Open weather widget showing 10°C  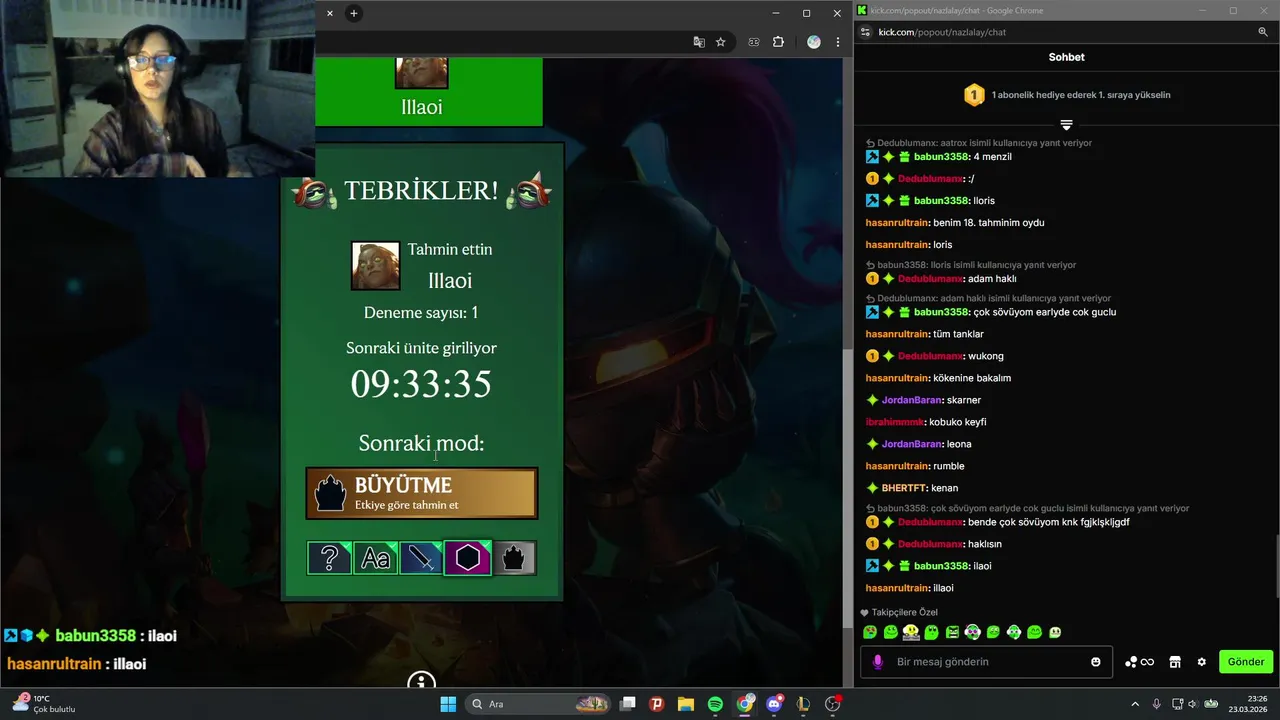pos(44,704)
